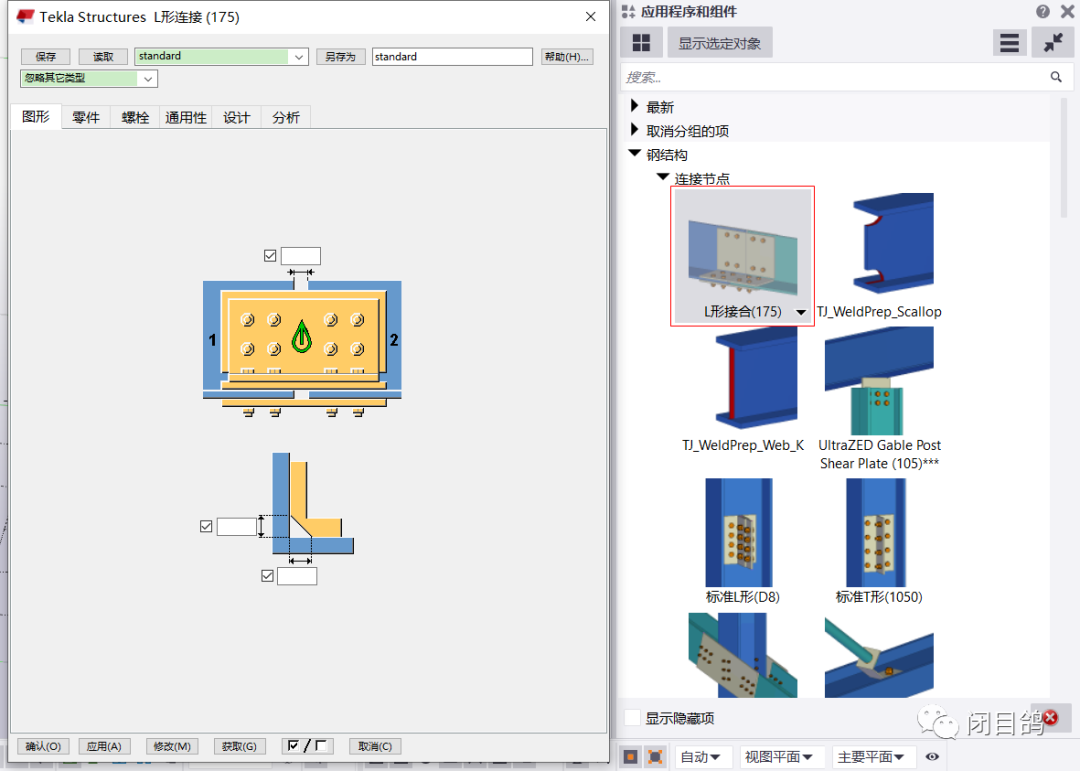Expand the 取消分组的项 group
1080x771 pixels.
point(635,130)
